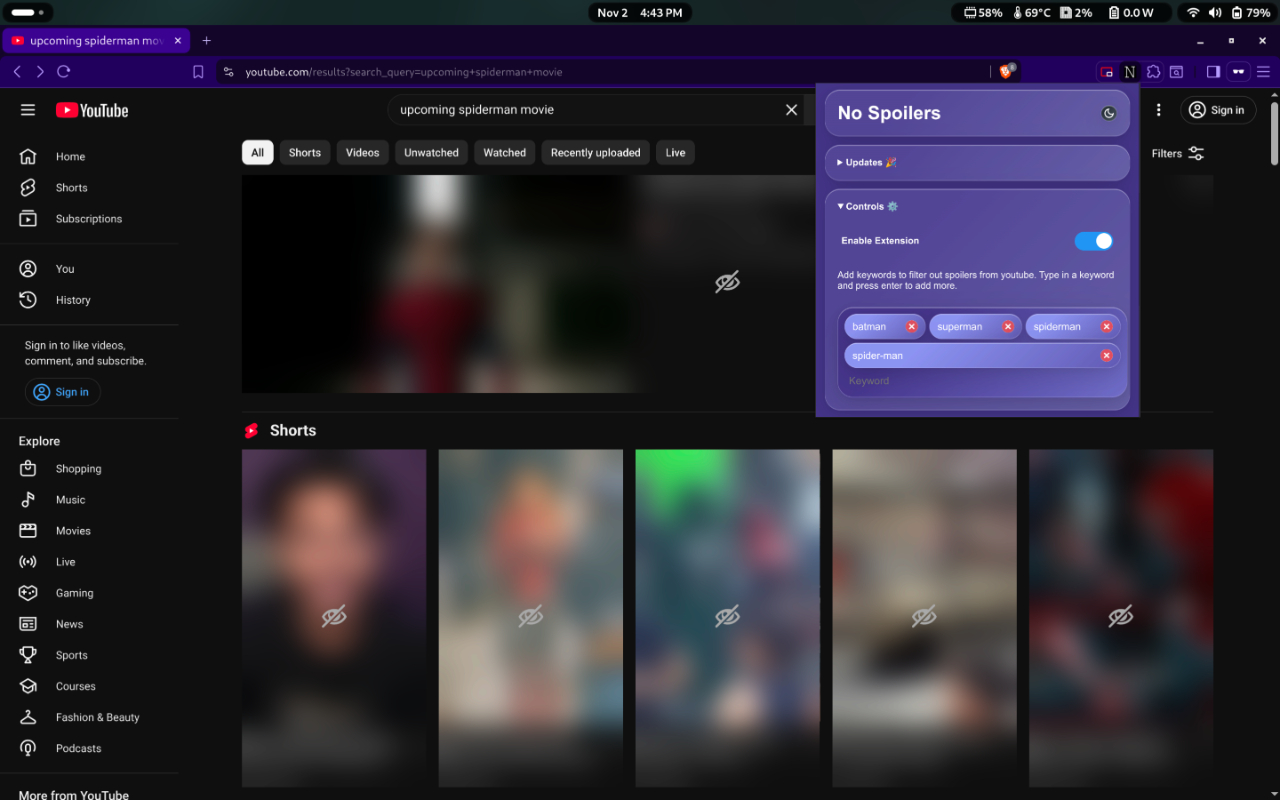The width and height of the screenshot is (1280, 800).
Task: Clear the YouTube search box
Action: pyautogui.click(x=791, y=110)
